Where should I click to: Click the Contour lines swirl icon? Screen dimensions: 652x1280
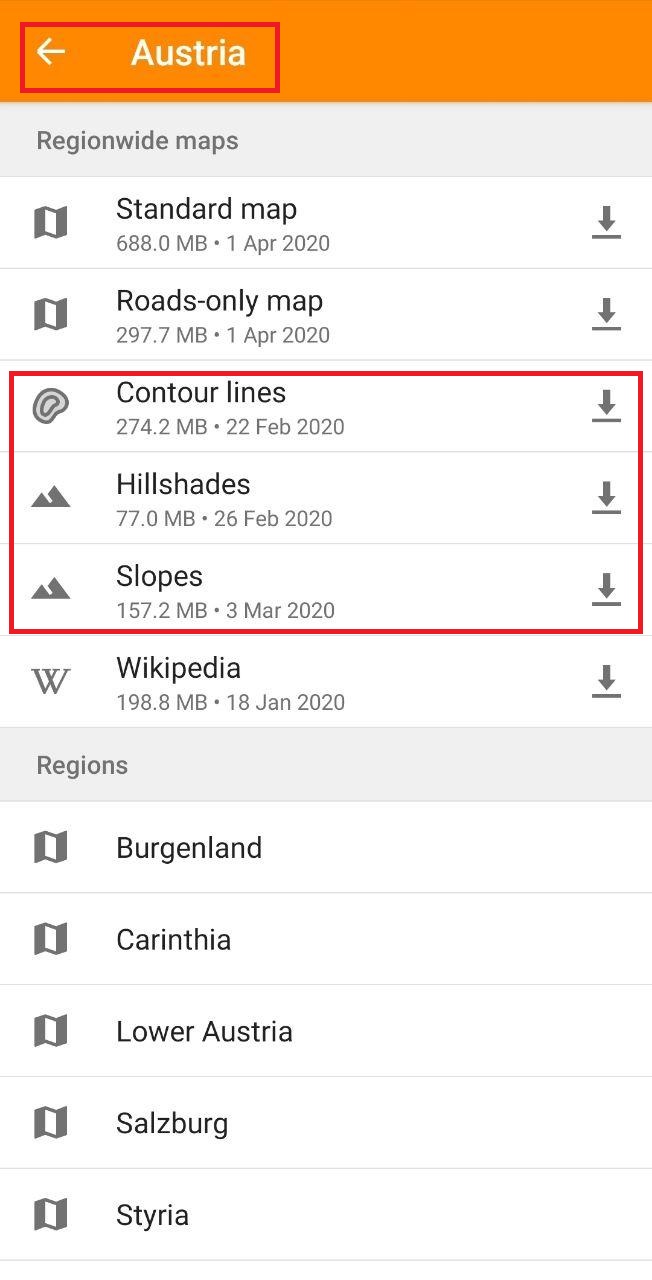[x=50, y=407]
